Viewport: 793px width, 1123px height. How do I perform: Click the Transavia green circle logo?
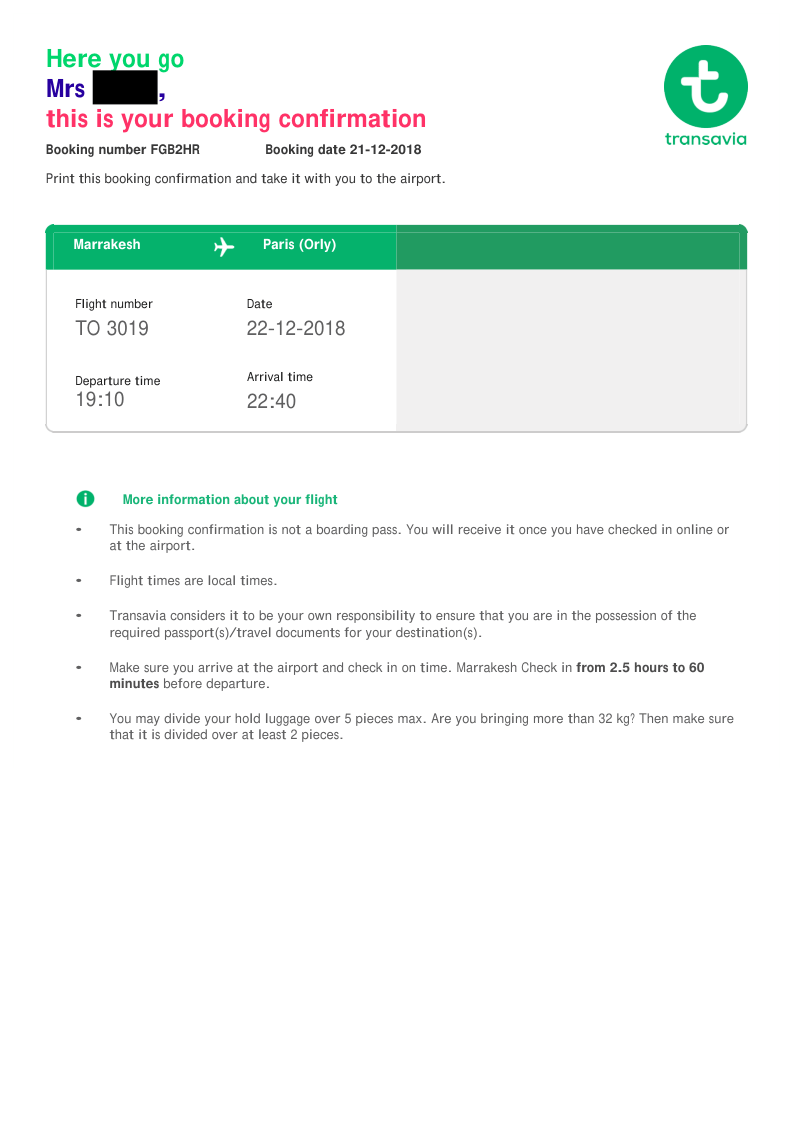pos(705,86)
